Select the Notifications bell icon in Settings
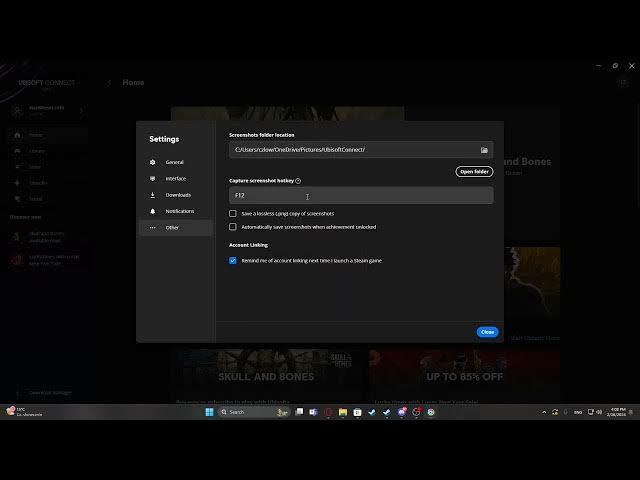 coord(153,211)
